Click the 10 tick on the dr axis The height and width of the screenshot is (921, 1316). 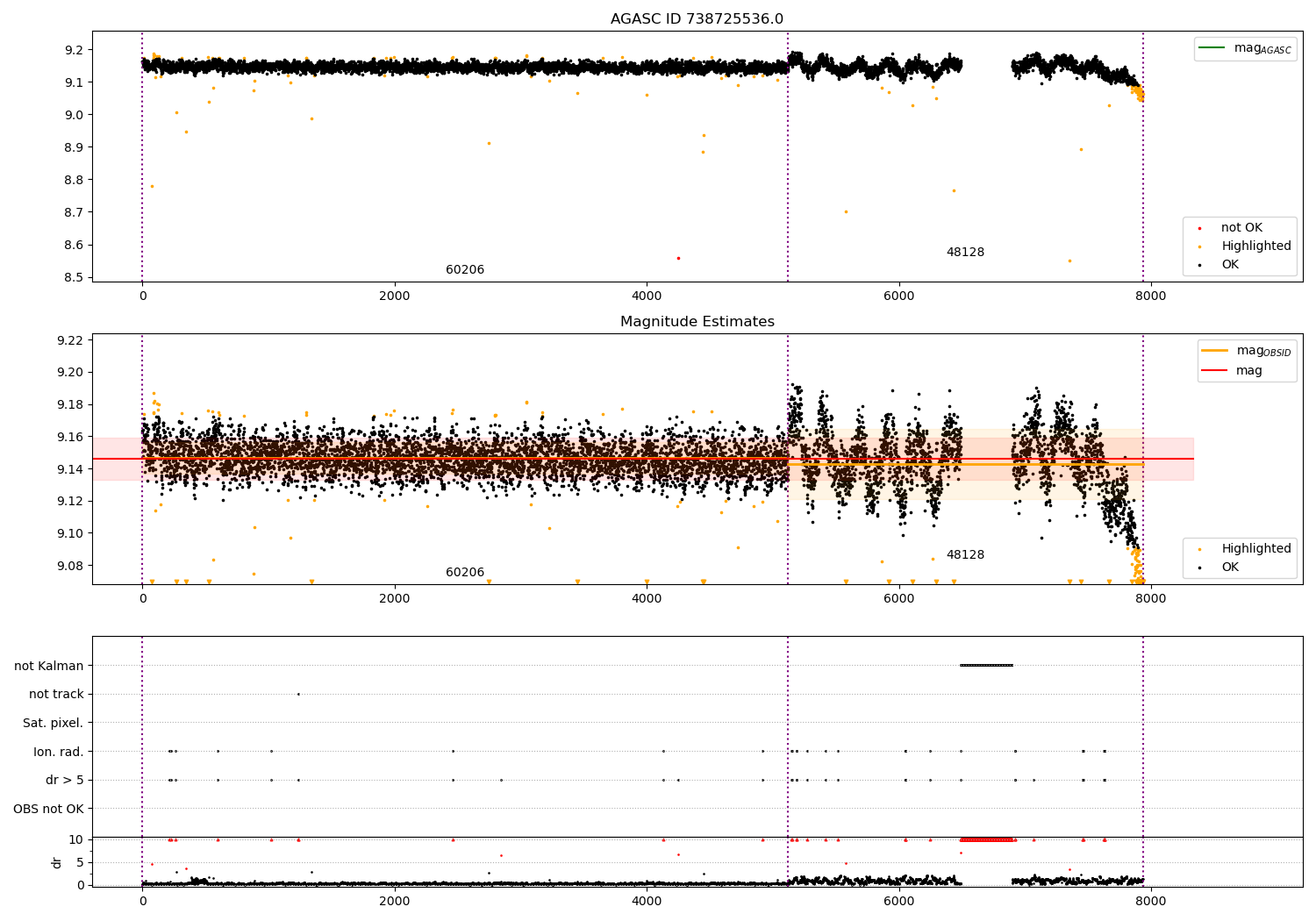(76, 839)
